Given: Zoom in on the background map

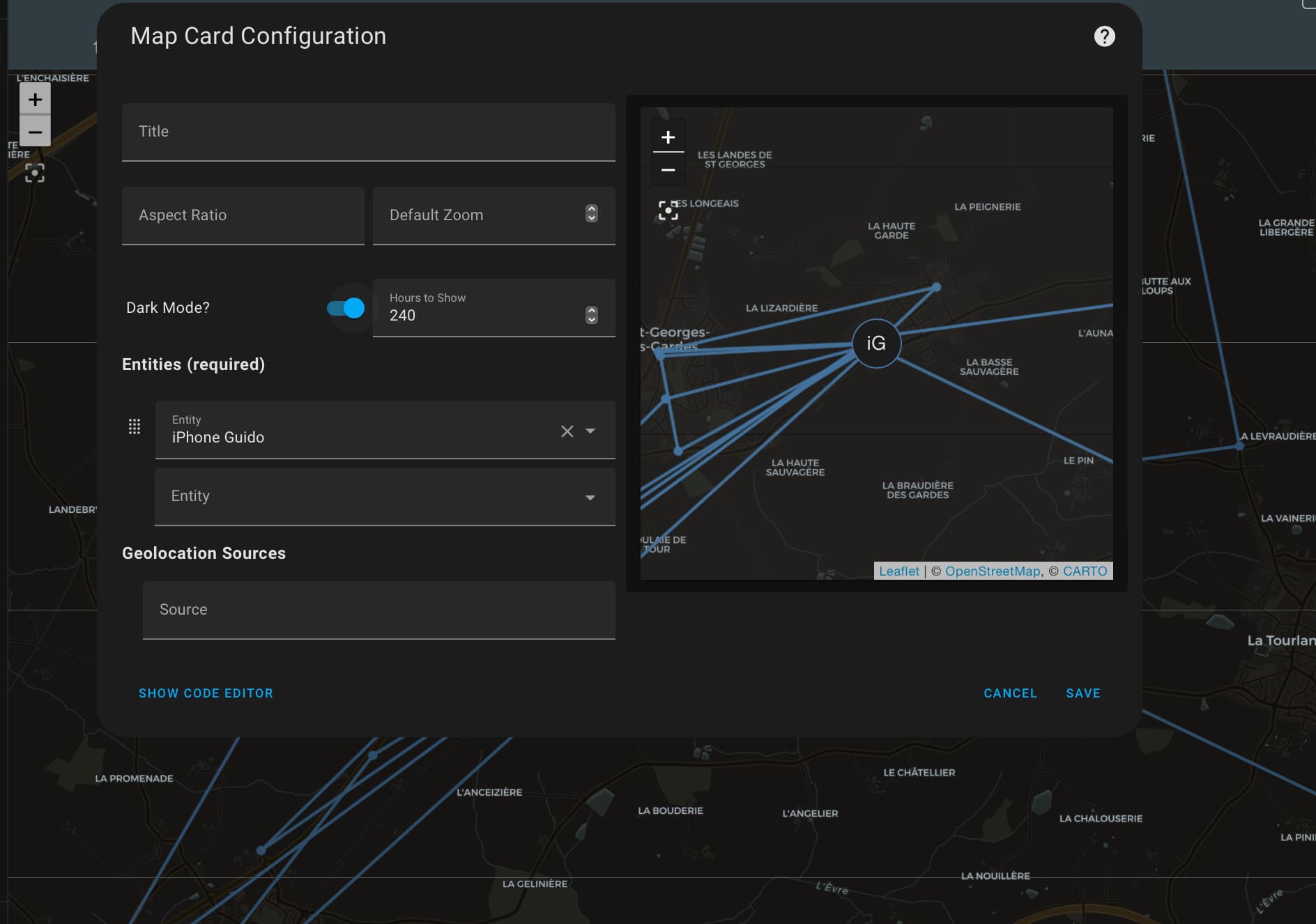Looking at the screenshot, I should click(x=34, y=99).
